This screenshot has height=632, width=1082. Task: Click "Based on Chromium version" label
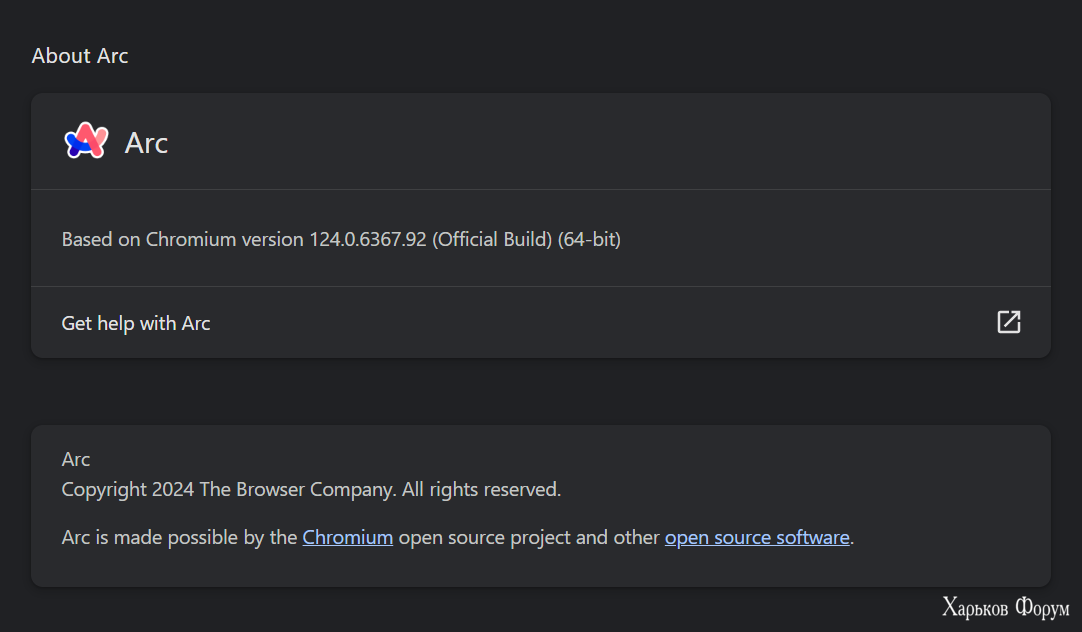[183, 239]
